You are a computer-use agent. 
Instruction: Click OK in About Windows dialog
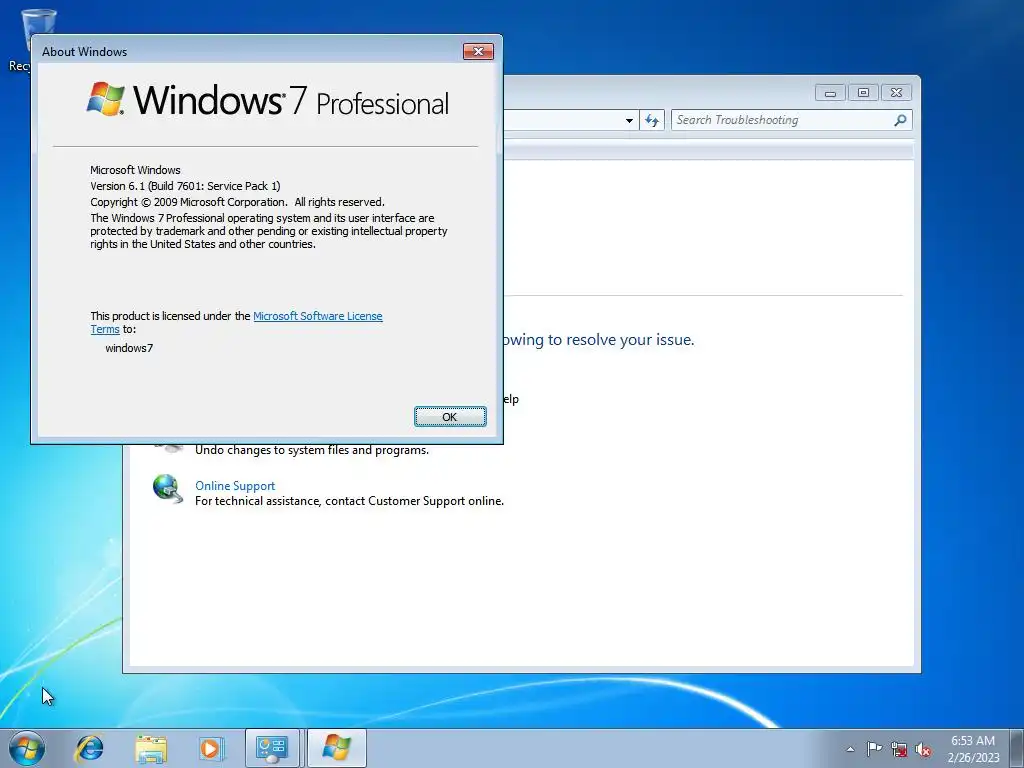click(x=450, y=417)
